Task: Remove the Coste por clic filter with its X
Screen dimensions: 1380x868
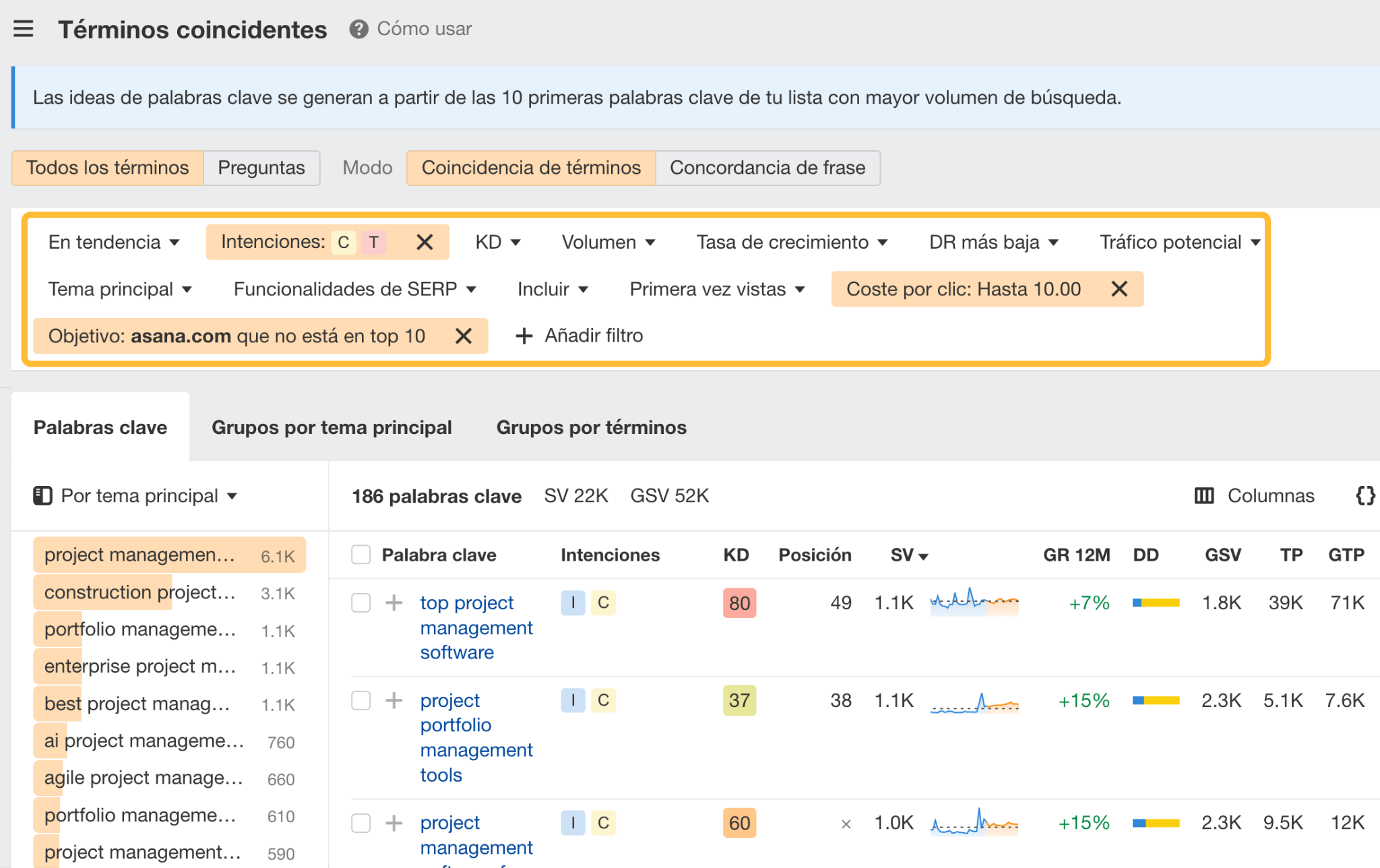Action: pos(1119,289)
